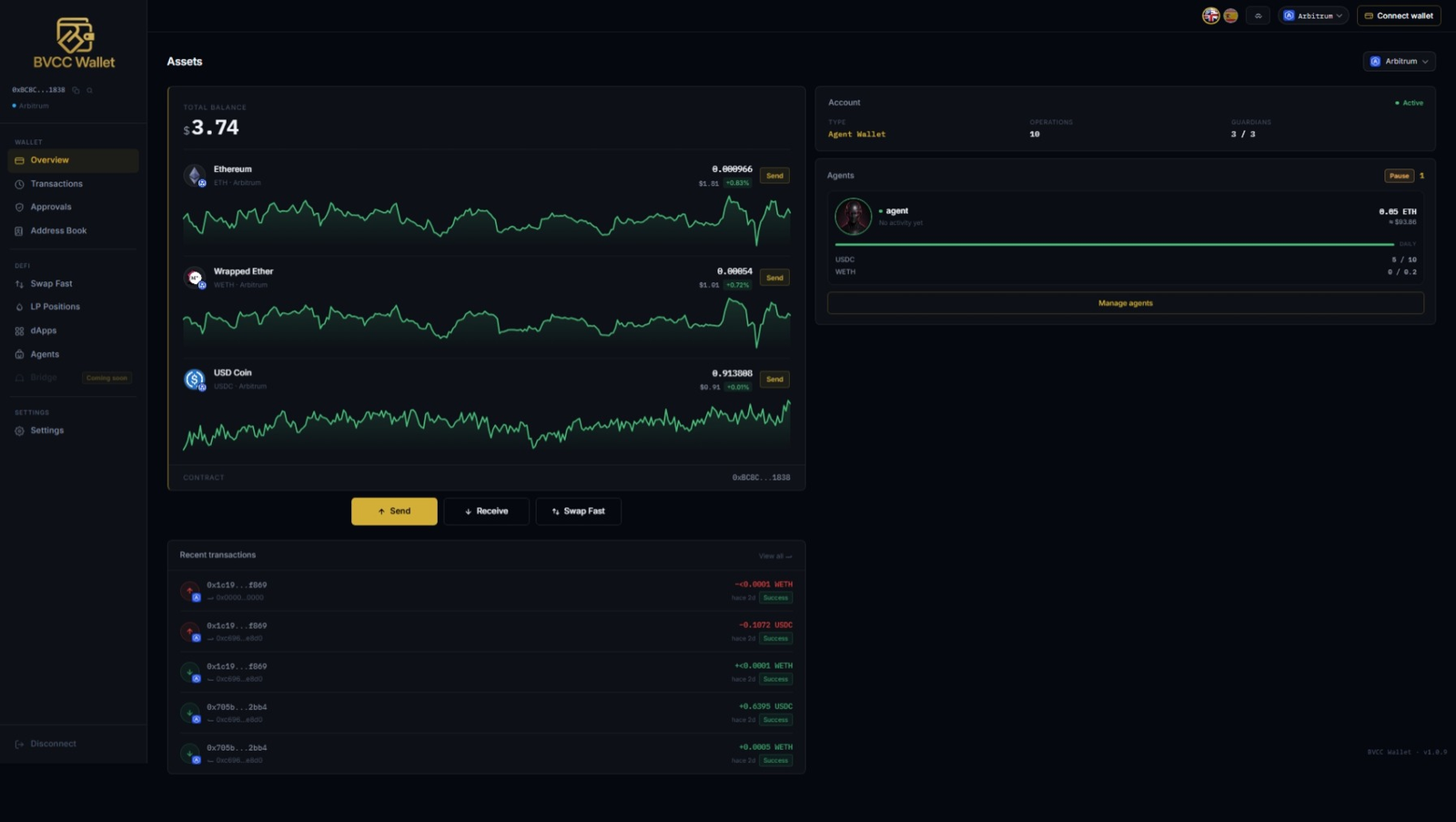The width and height of the screenshot is (1456, 822).
Task: Send Ethereum using its row Send button
Action: tap(774, 176)
